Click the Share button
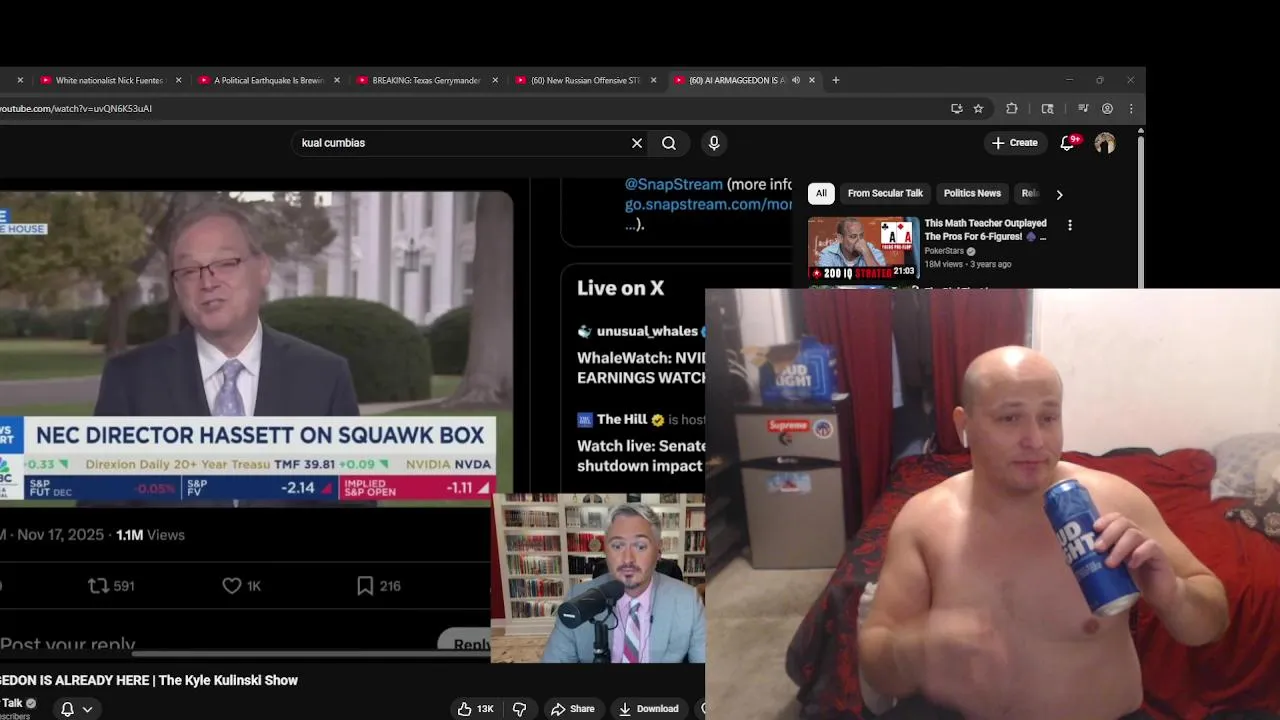The height and width of the screenshot is (720, 1280). pos(572,708)
